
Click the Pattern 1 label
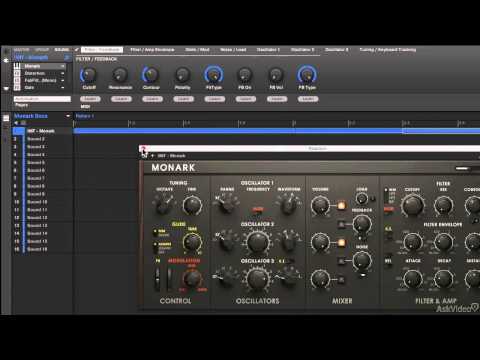(x=85, y=116)
